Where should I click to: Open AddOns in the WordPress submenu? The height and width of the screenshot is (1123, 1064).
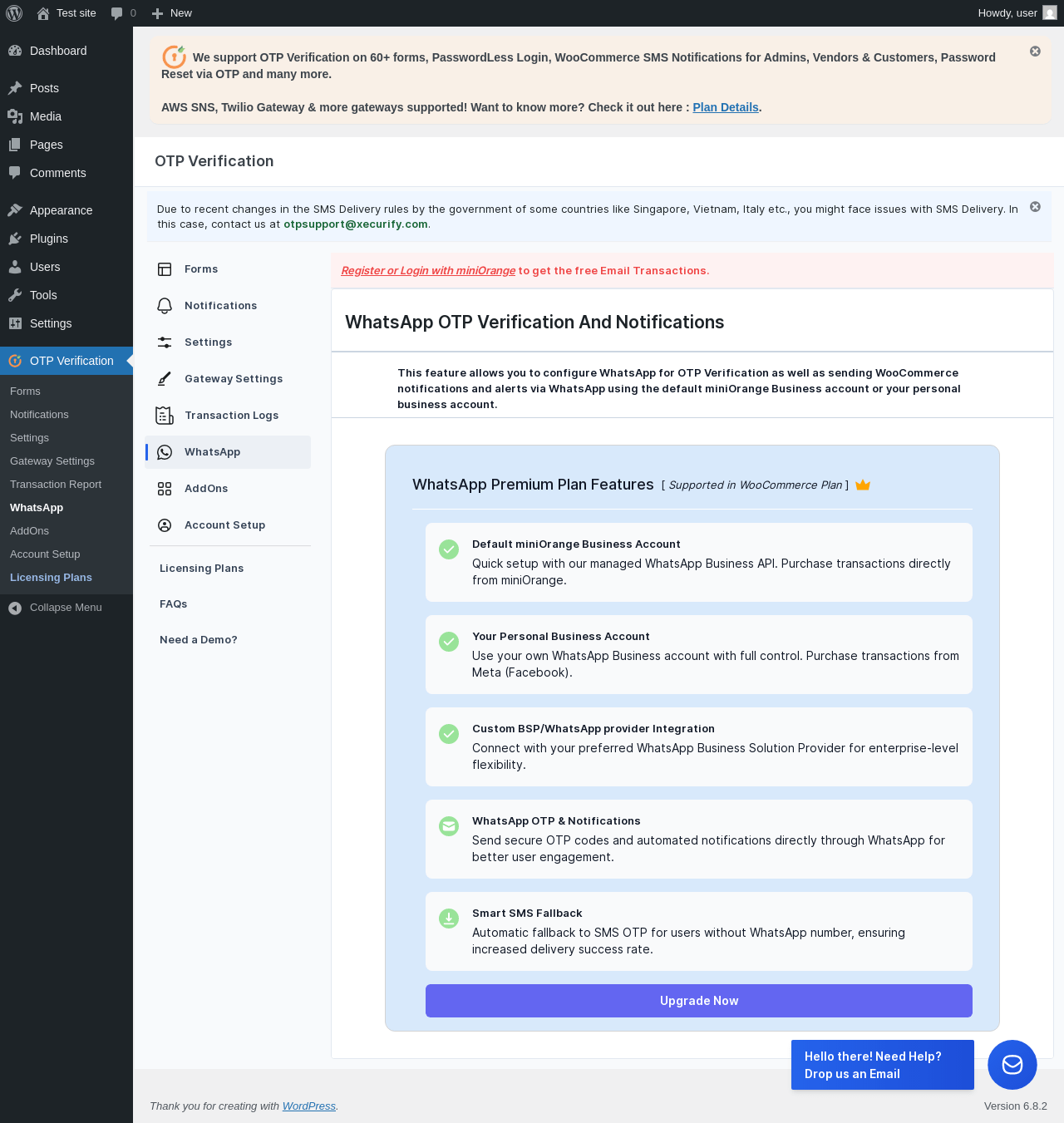(29, 531)
